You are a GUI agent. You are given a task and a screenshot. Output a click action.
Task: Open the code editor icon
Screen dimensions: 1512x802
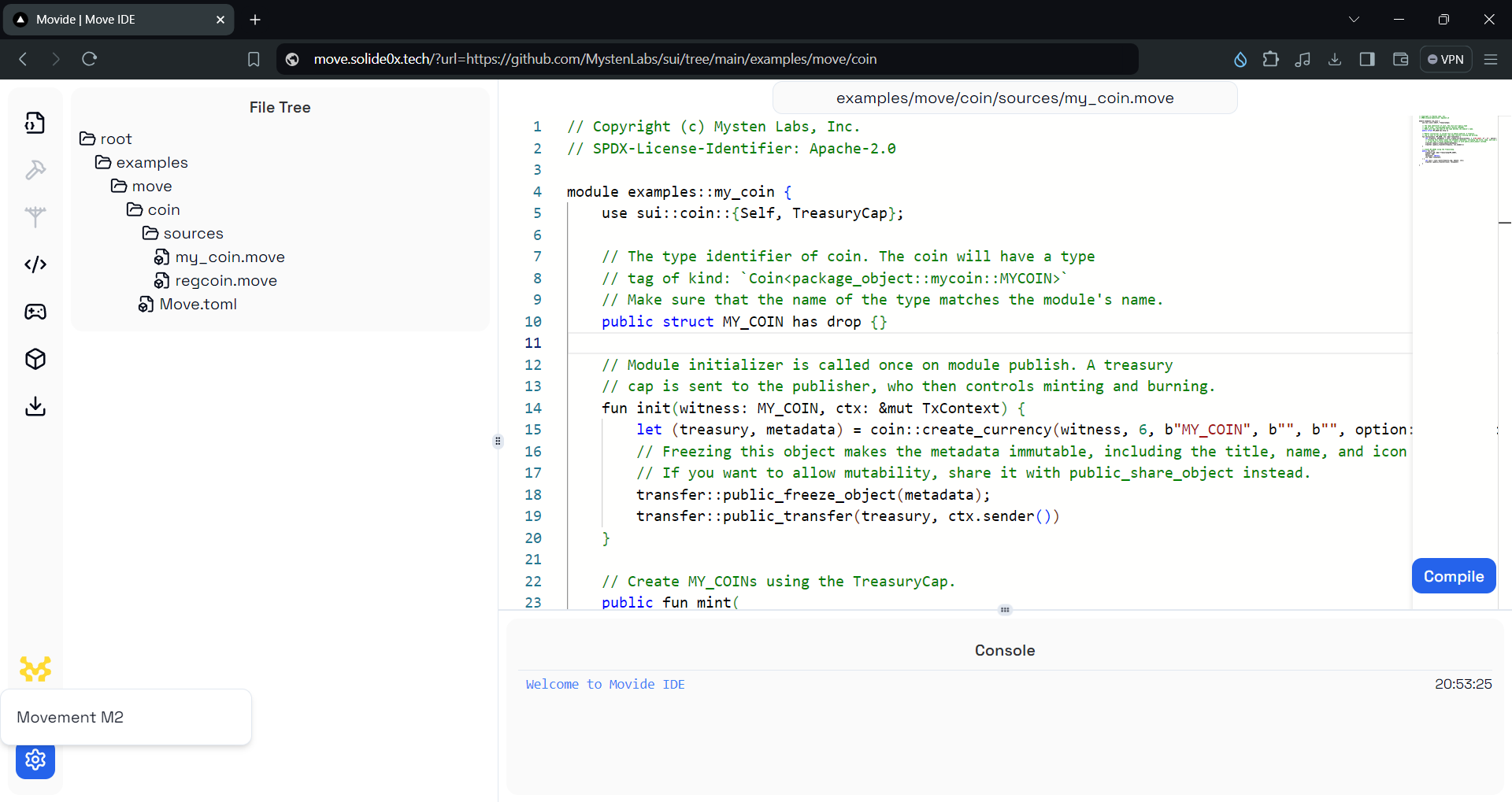point(35,264)
